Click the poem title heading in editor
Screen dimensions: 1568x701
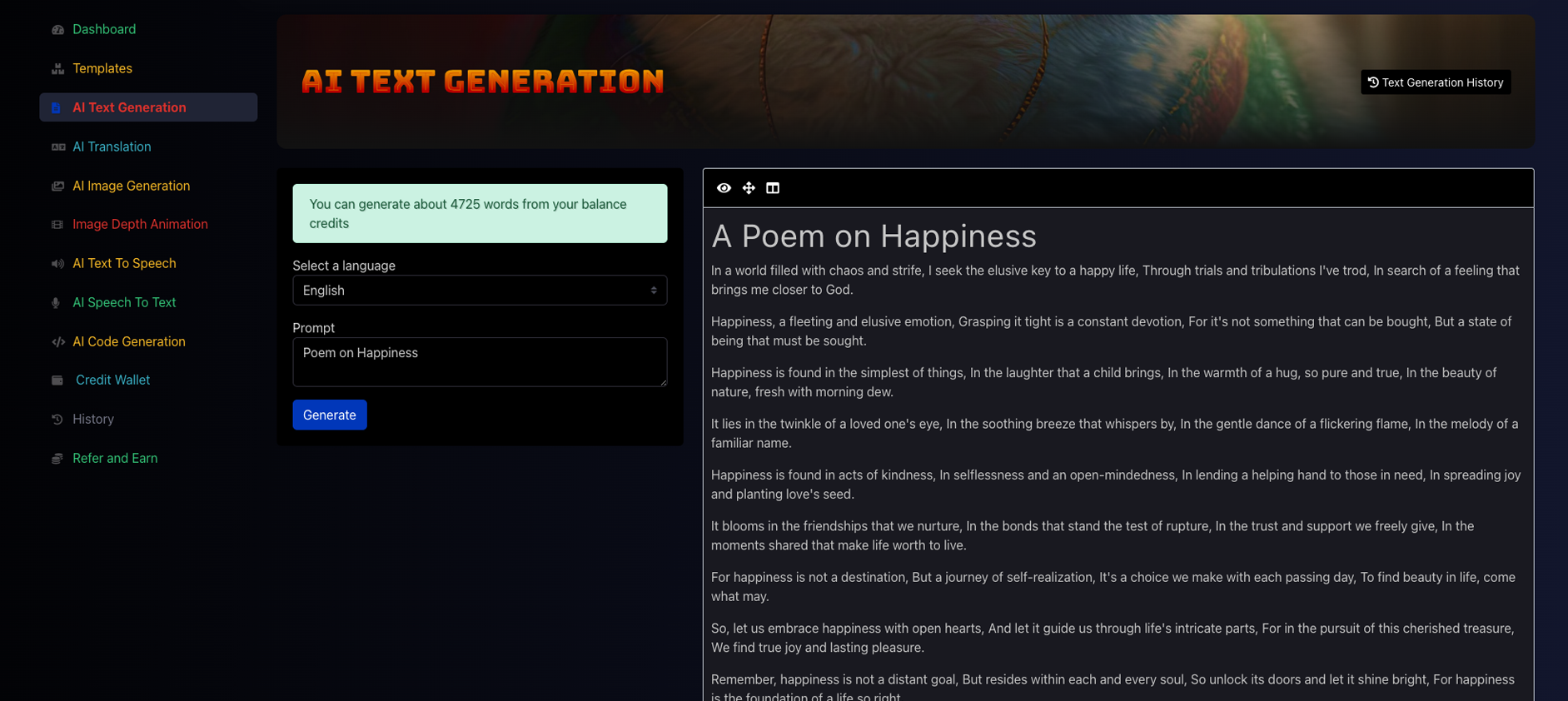click(x=874, y=236)
